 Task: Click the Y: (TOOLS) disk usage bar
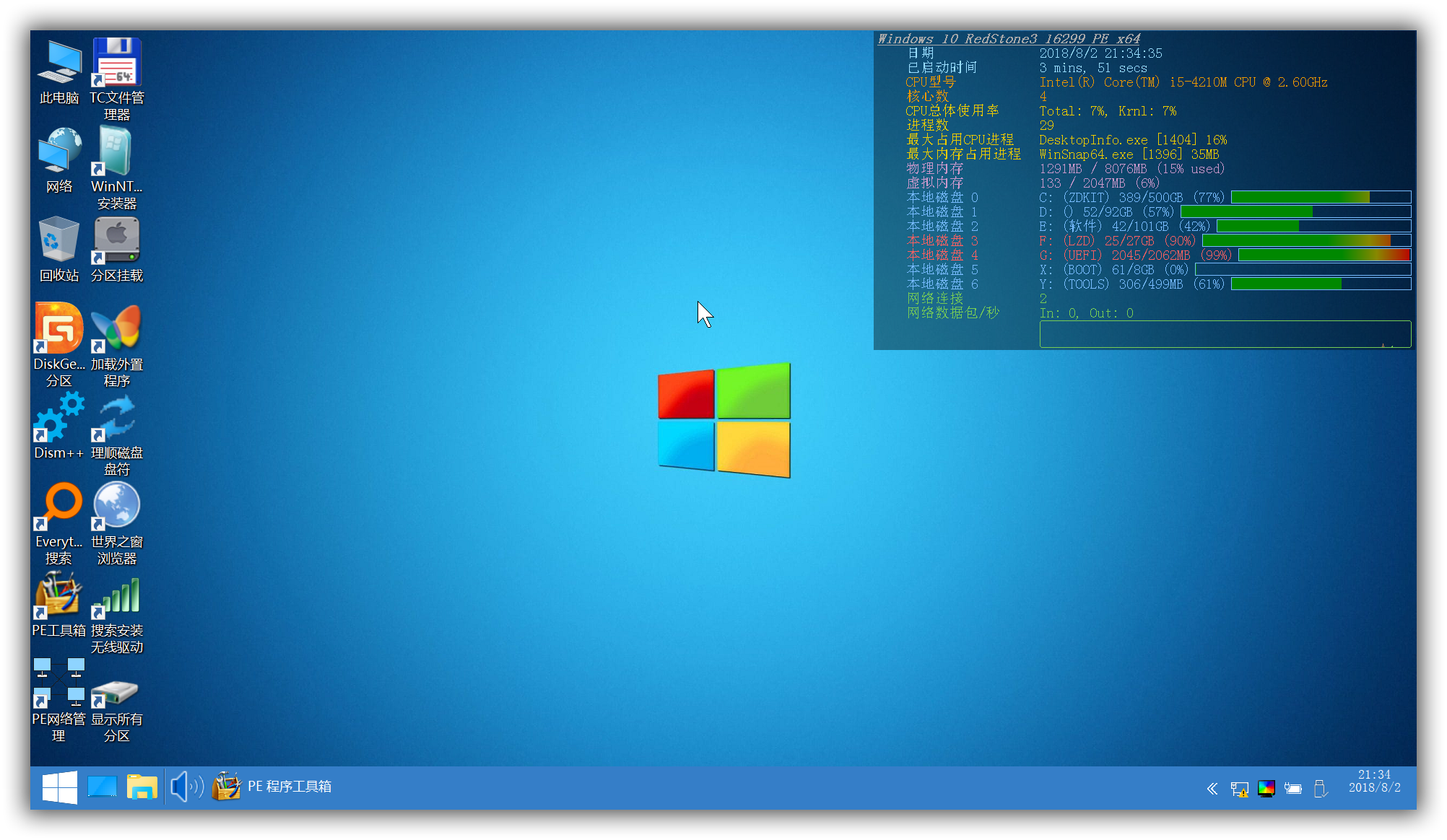pos(1321,284)
